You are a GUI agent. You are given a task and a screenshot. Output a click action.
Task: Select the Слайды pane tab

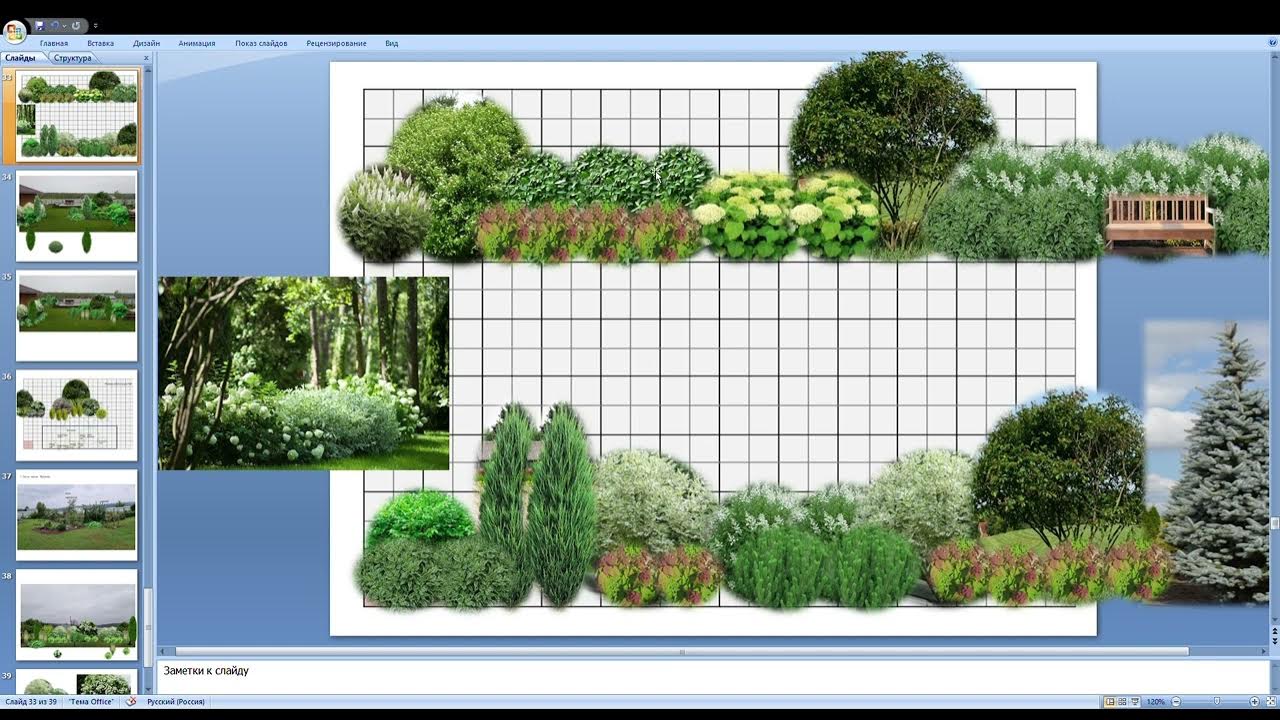tap(21, 58)
